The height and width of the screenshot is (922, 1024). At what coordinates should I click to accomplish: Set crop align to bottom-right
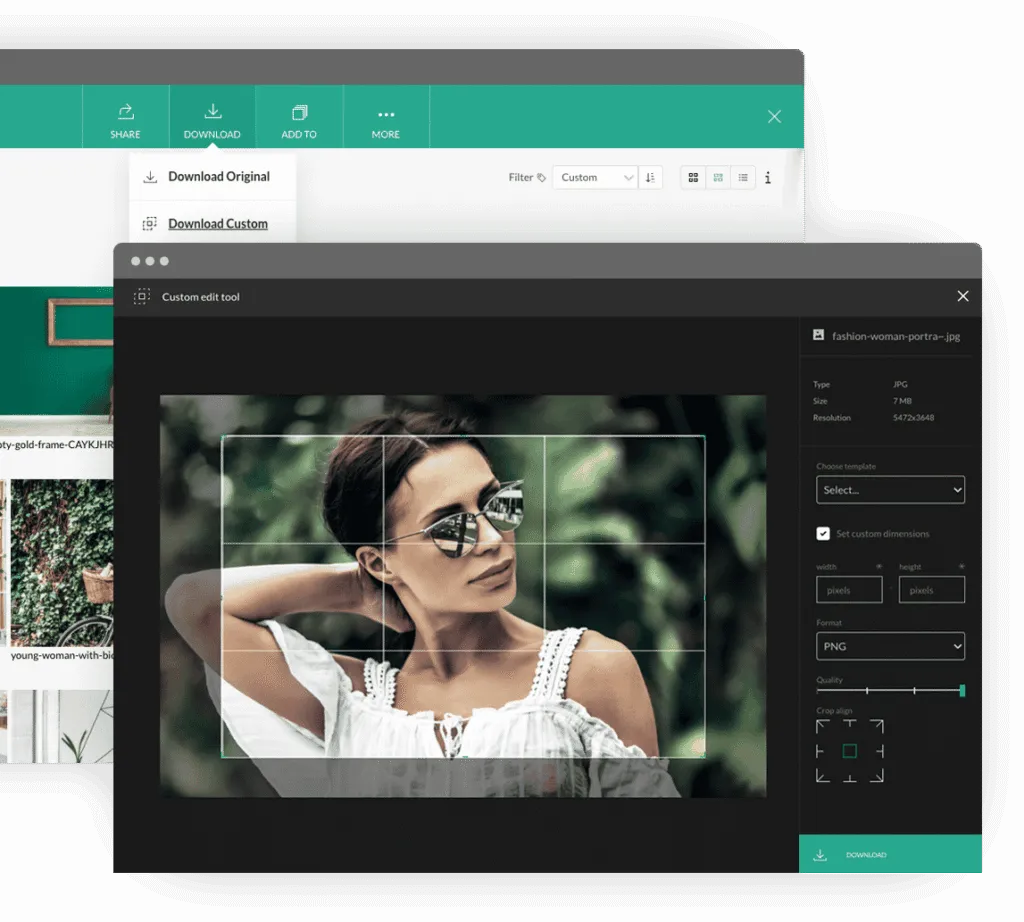pyautogui.click(x=876, y=776)
